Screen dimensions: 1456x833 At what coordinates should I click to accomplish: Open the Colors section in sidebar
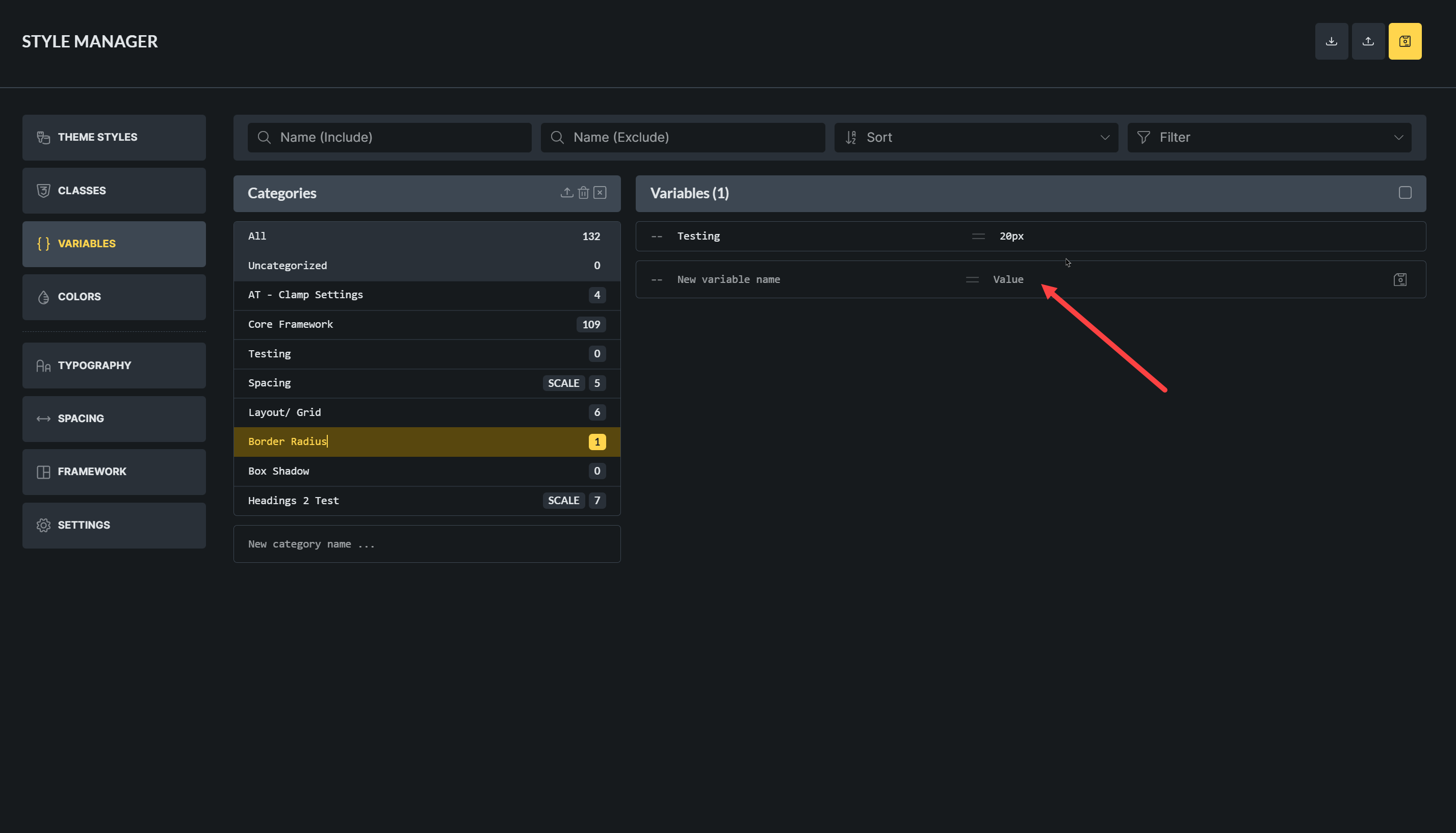(114, 297)
